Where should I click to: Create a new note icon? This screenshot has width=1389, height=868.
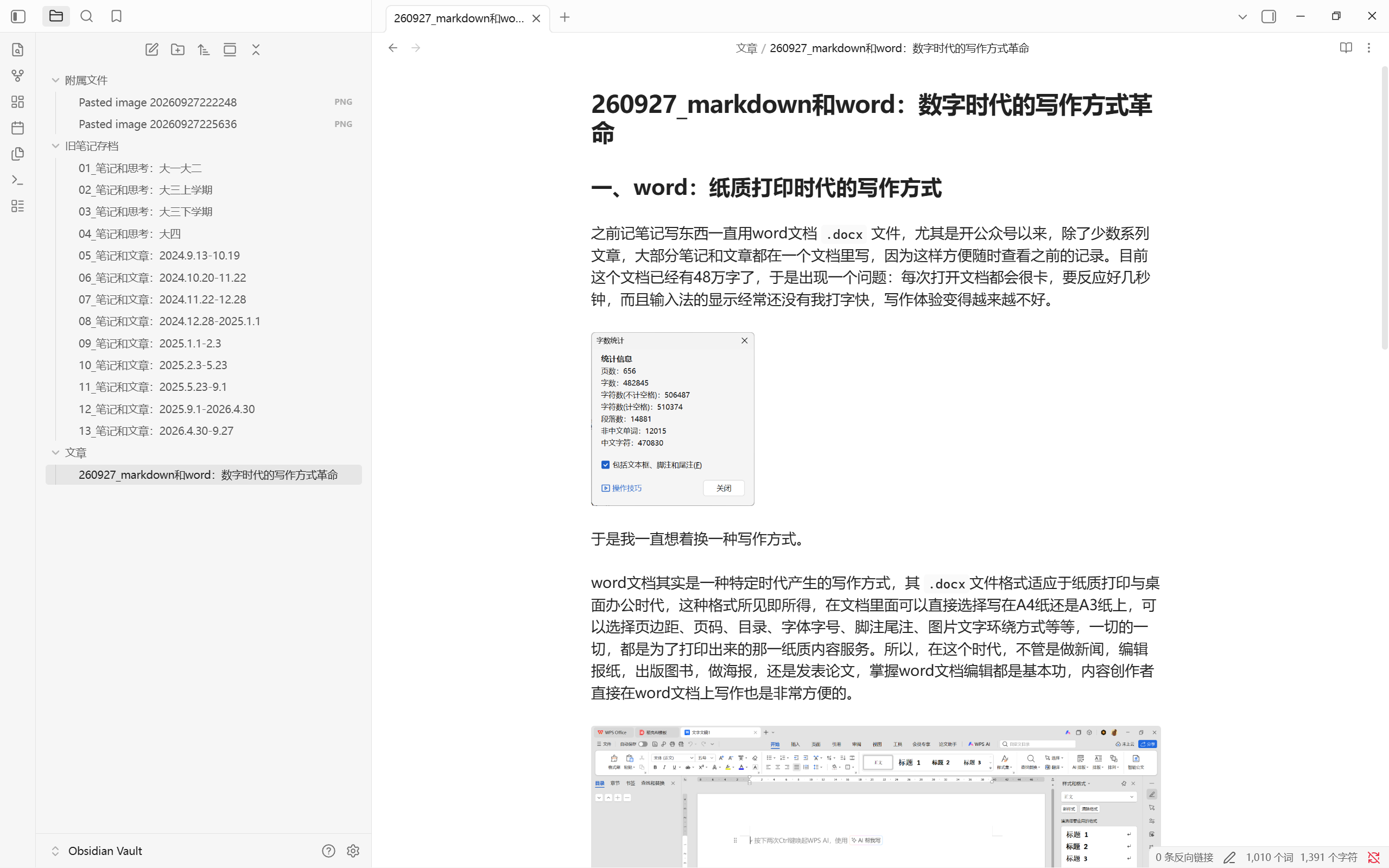click(x=151, y=49)
